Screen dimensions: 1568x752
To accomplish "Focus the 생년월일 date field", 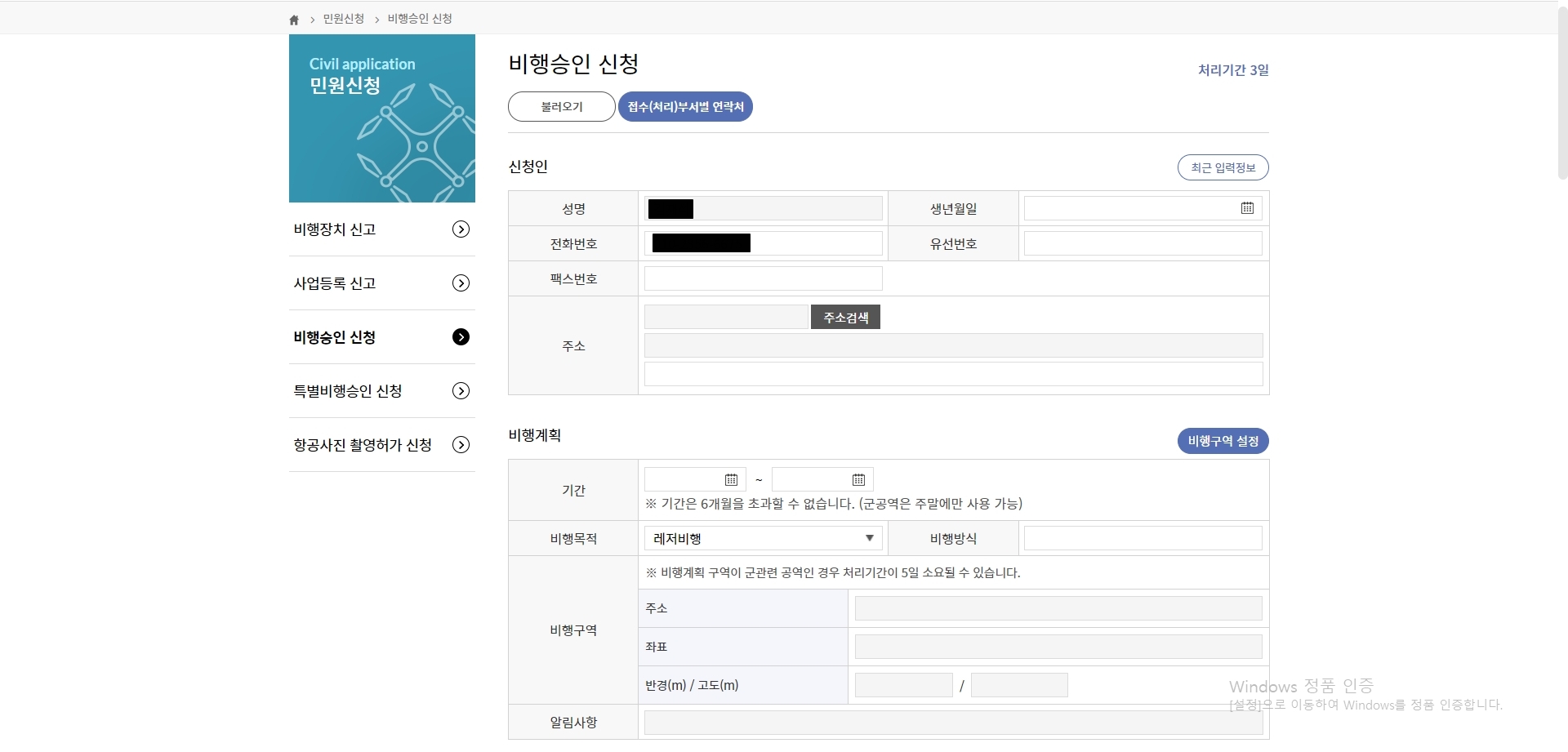I will coord(1143,208).
